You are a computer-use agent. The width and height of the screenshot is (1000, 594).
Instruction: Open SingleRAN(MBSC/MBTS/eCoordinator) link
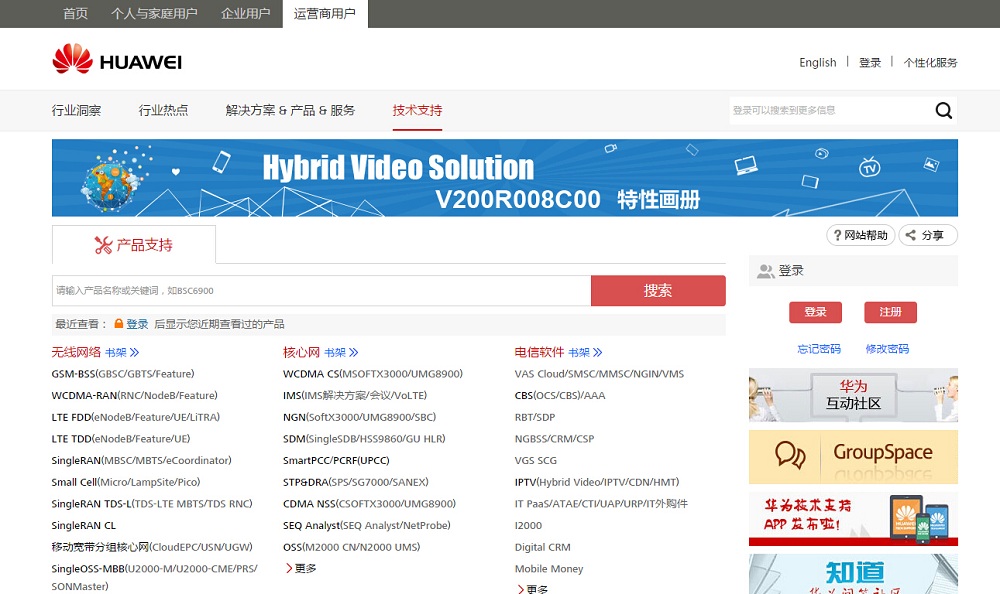coord(142,461)
